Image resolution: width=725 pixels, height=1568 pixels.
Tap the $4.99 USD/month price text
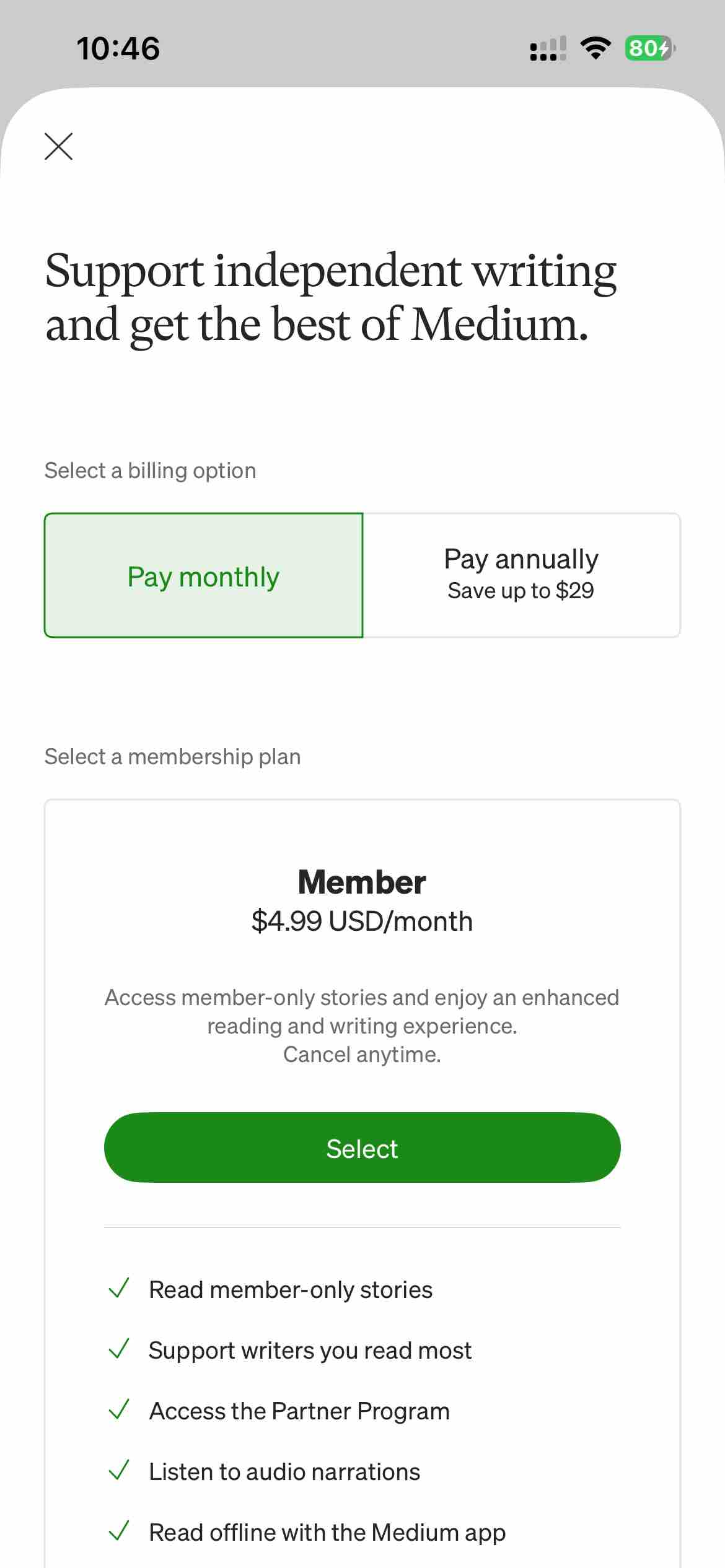click(x=362, y=921)
